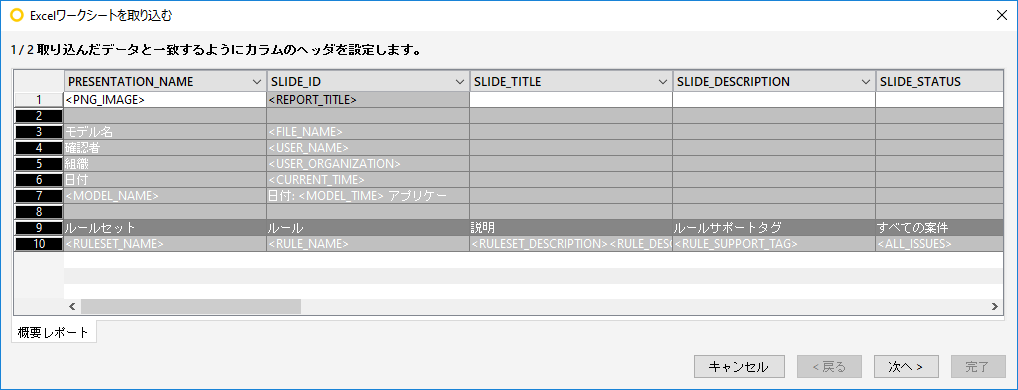Click the 日付: <MODEL_TIME> cell

click(368, 195)
